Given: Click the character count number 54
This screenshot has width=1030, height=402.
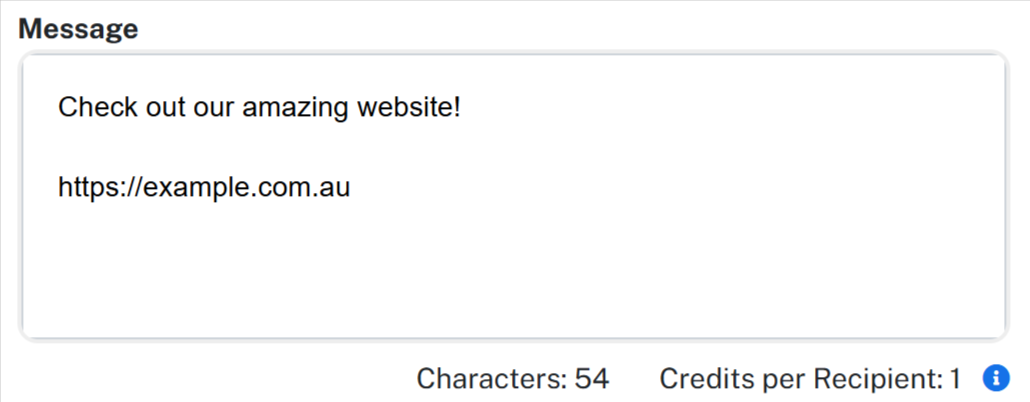Looking at the screenshot, I should [592, 378].
